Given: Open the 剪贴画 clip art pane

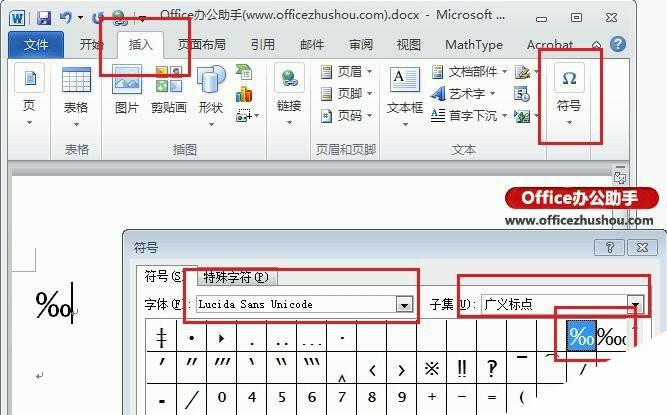Looking at the screenshot, I should 169,90.
